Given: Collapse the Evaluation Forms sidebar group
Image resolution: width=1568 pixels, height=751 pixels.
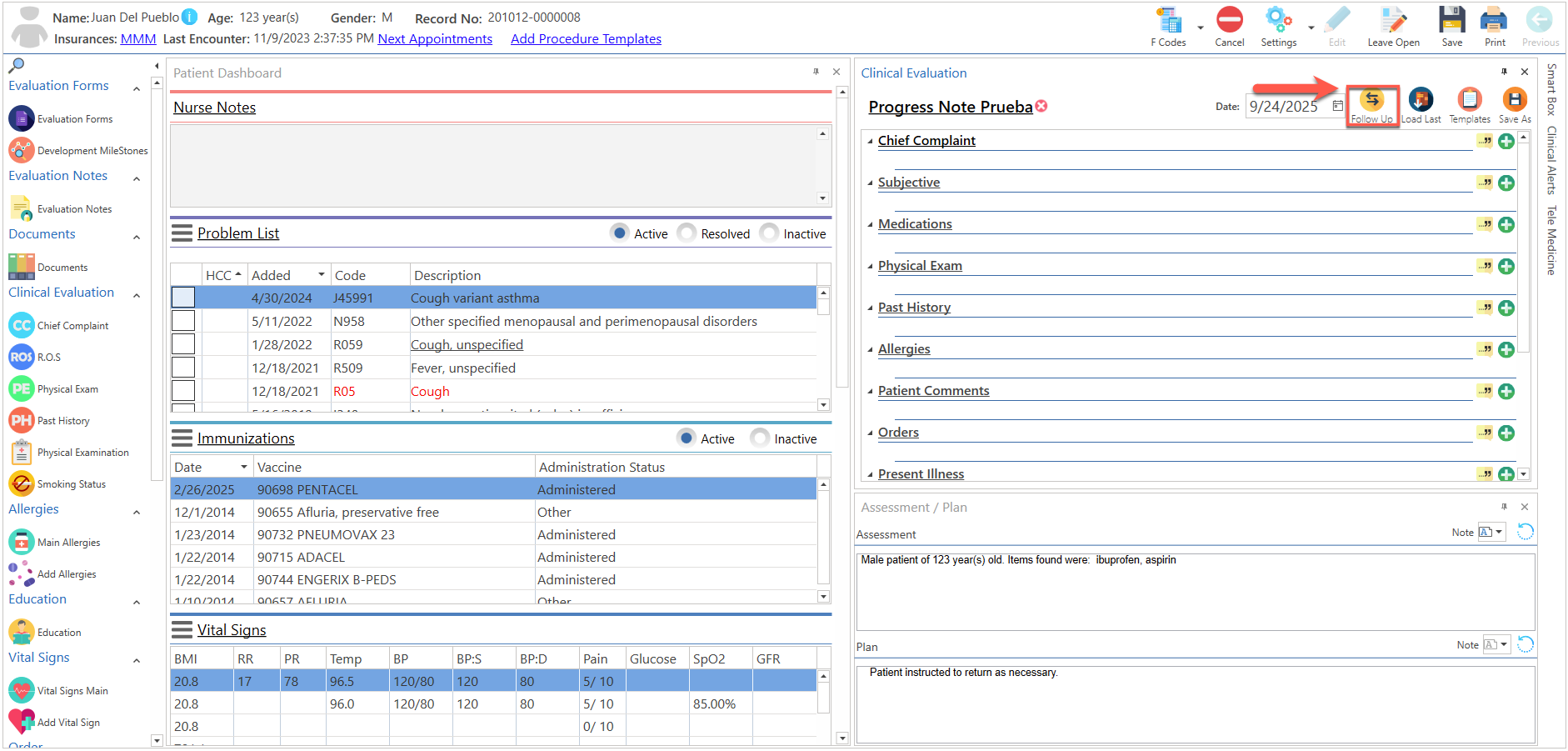Looking at the screenshot, I should tap(137, 88).
